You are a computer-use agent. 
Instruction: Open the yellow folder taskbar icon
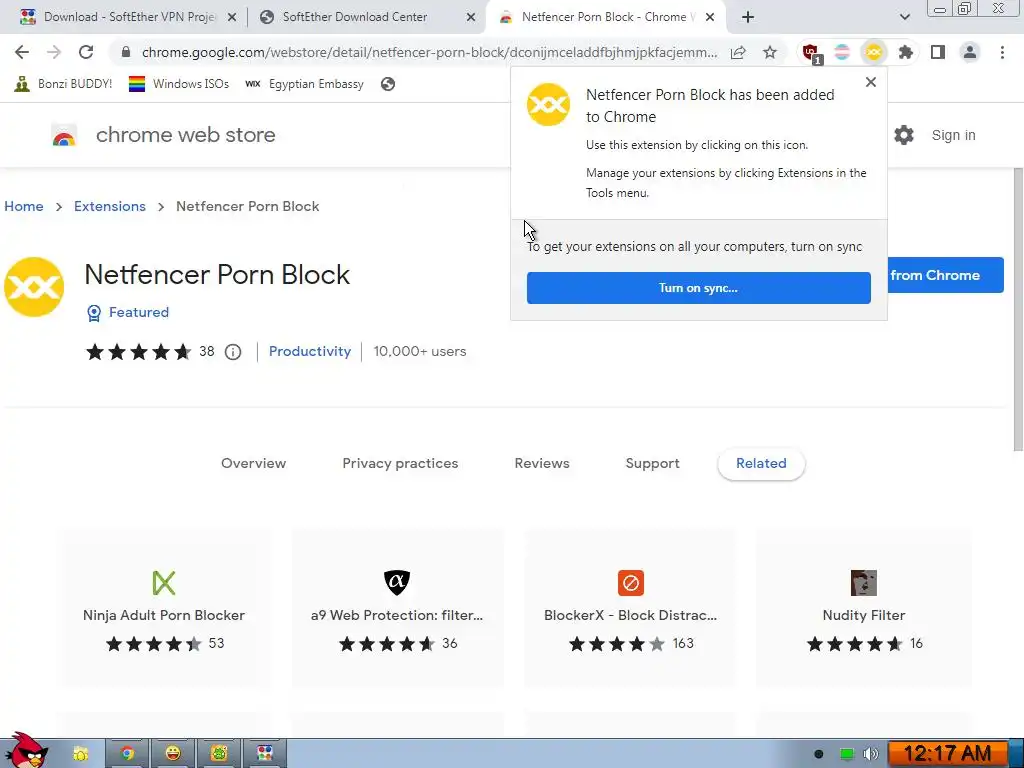(80, 754)
